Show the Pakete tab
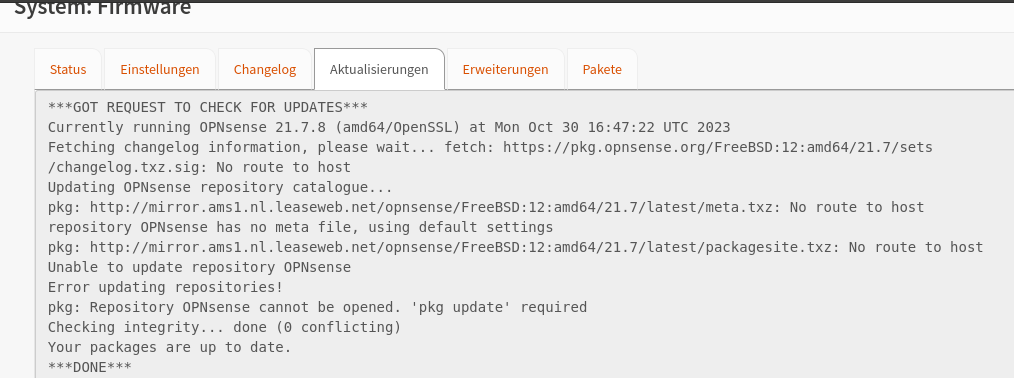 [602, 70]
